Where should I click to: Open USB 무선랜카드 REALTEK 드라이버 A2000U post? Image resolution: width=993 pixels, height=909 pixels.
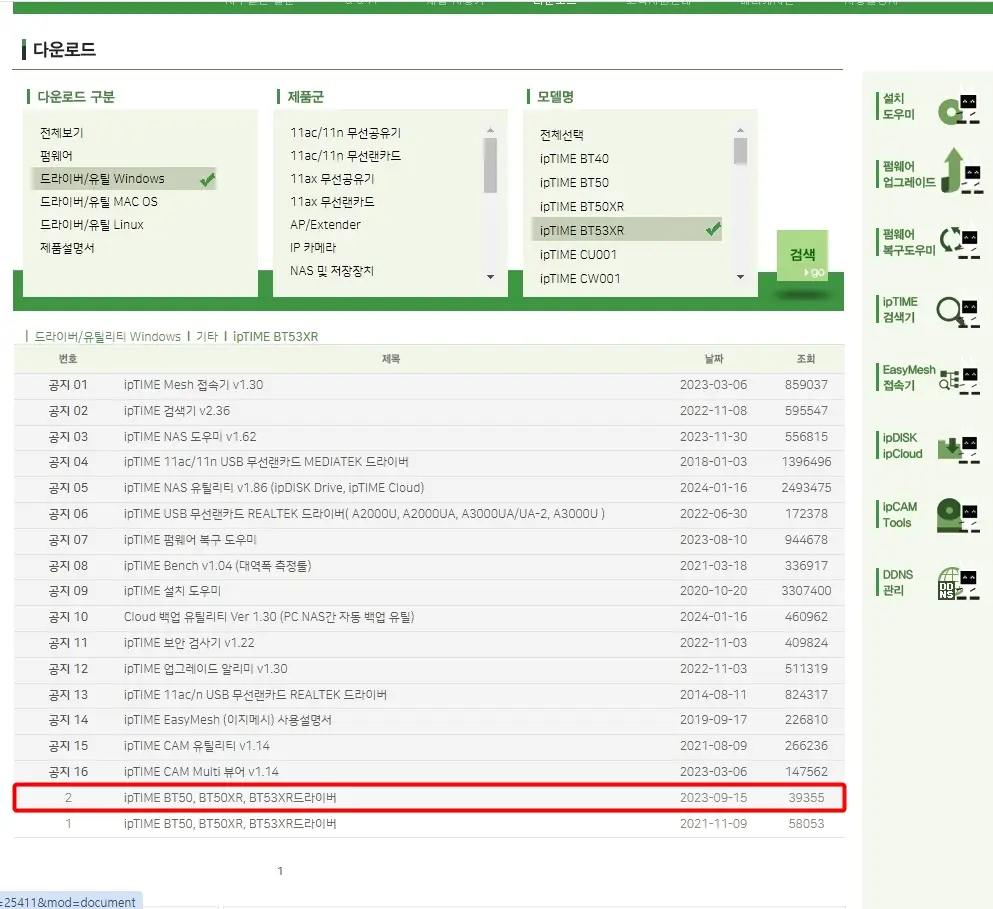[364, 514]
